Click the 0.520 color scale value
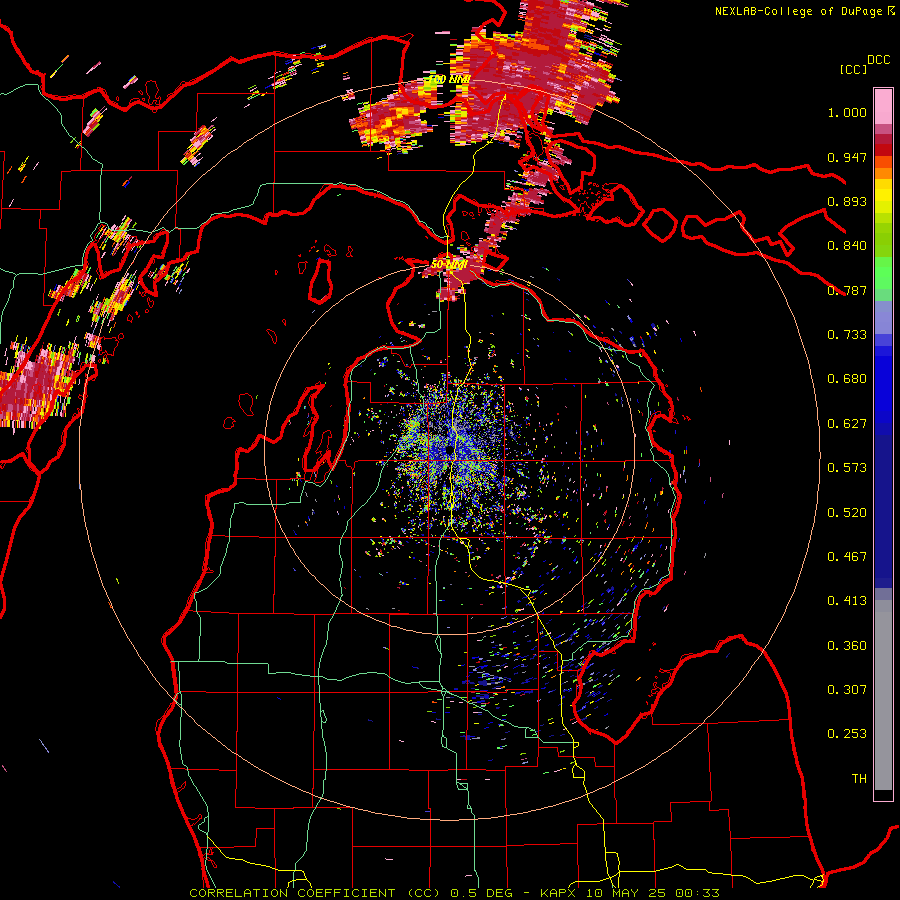The height and width of the screenshot is (900, 900). coord(847,513)
